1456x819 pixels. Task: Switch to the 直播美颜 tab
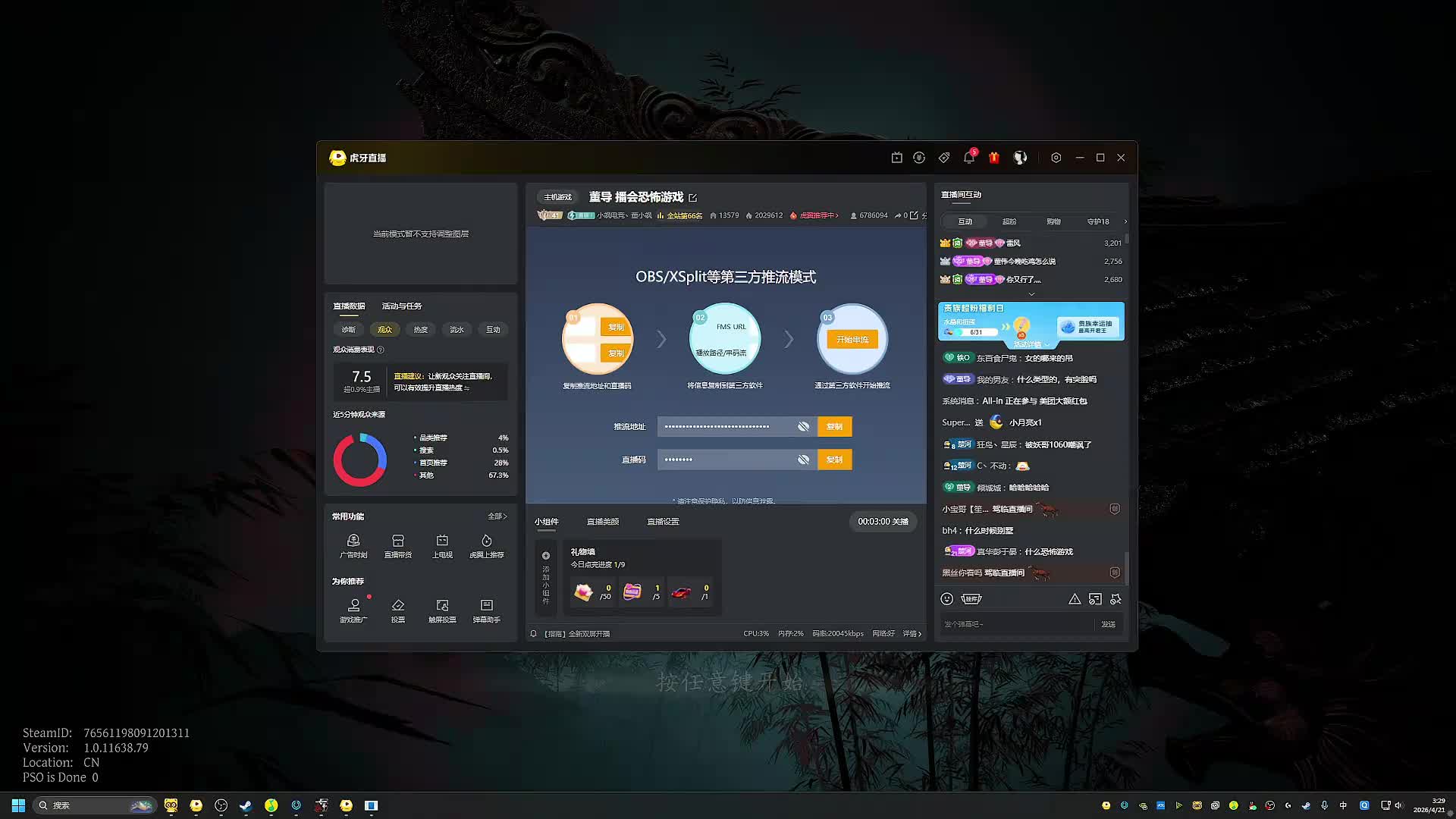(x=602, y=522)
